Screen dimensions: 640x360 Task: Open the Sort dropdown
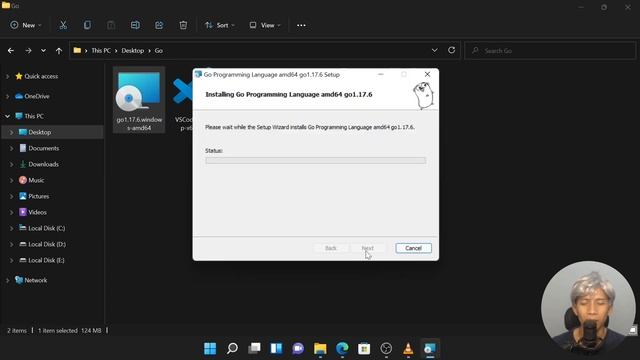220,25
